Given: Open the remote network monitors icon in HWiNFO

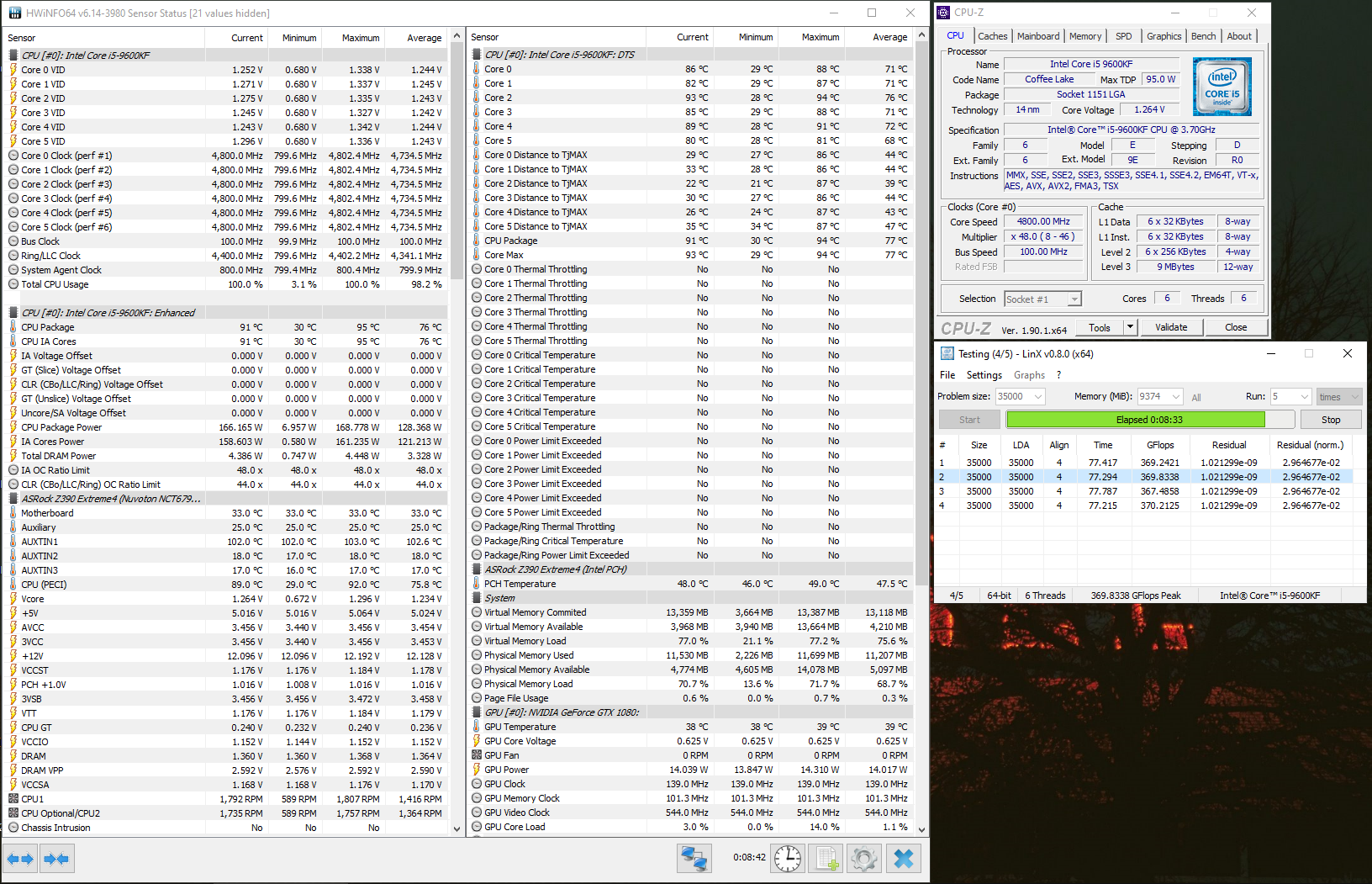Looking at the screenshot, I should tap(694, 859).
